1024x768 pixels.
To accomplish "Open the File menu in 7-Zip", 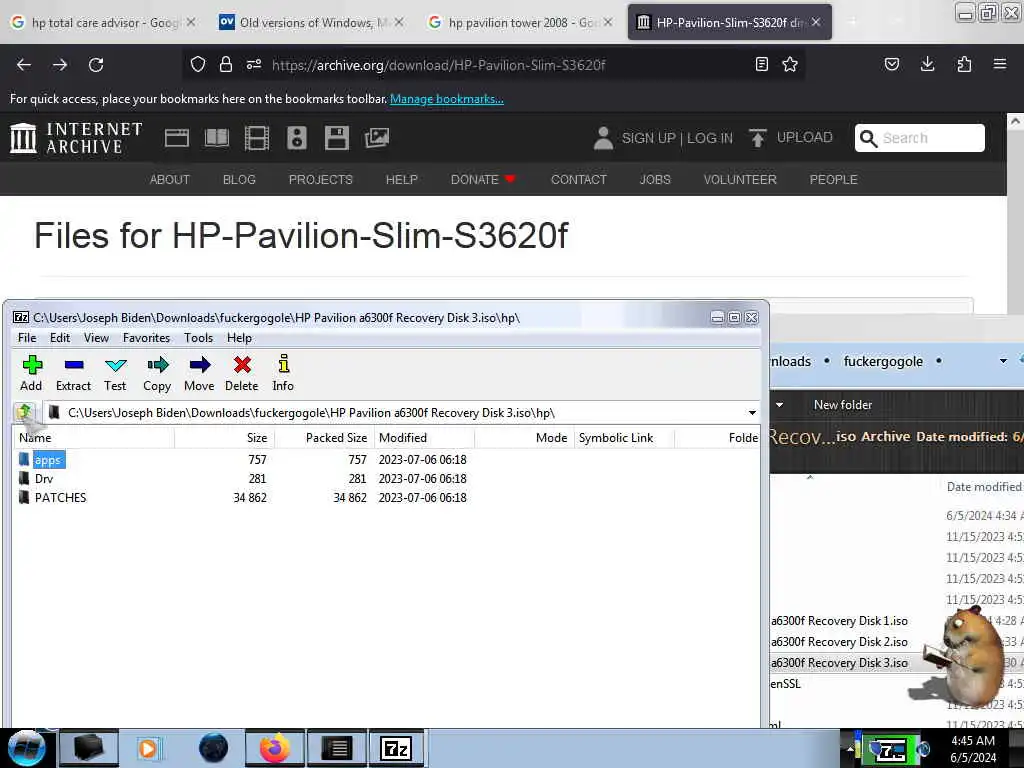I will coord(27,338).
